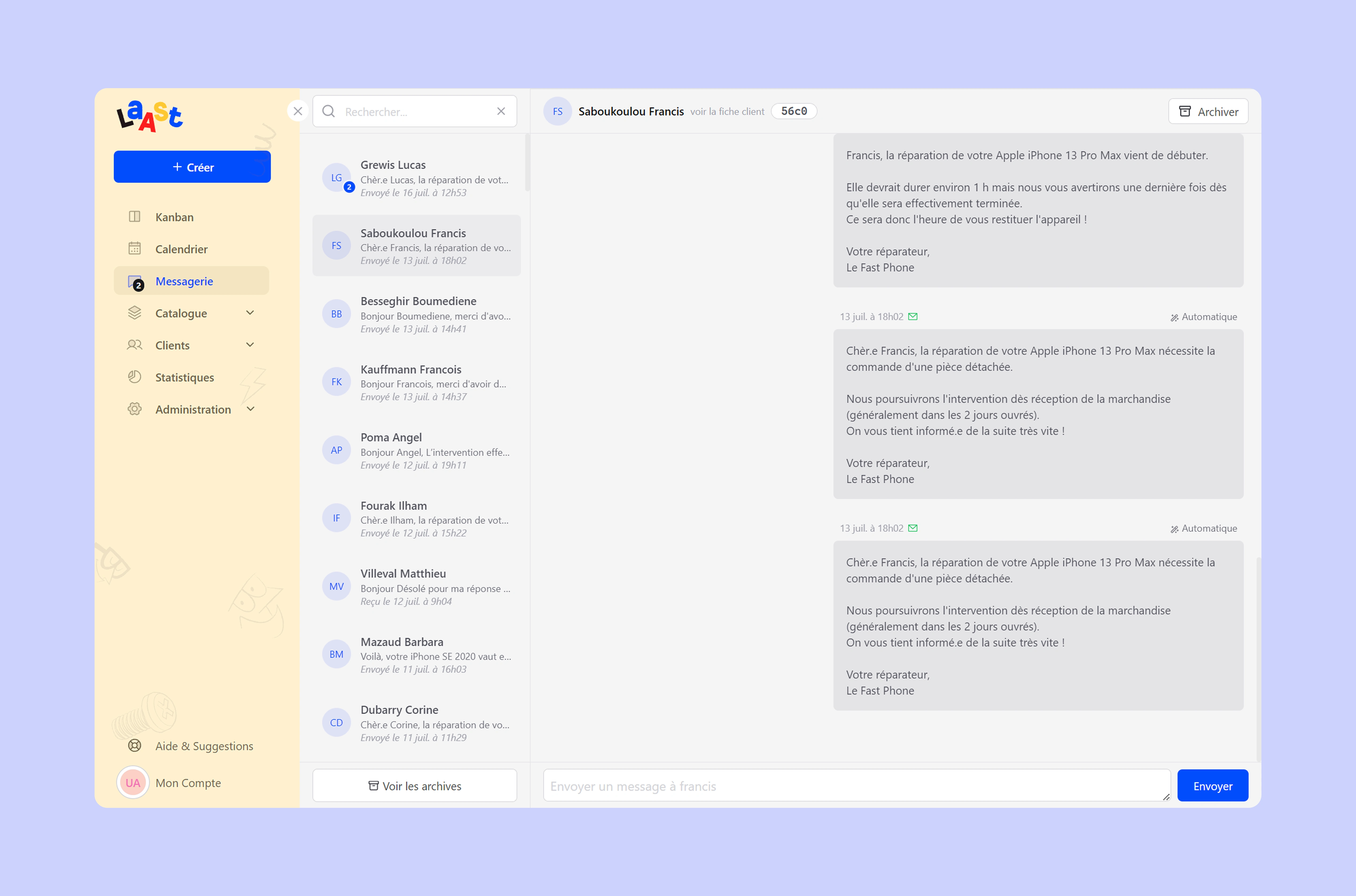Expand the Clients section chevron
This screenshot has height=896, width=1356.
(250, 345)
